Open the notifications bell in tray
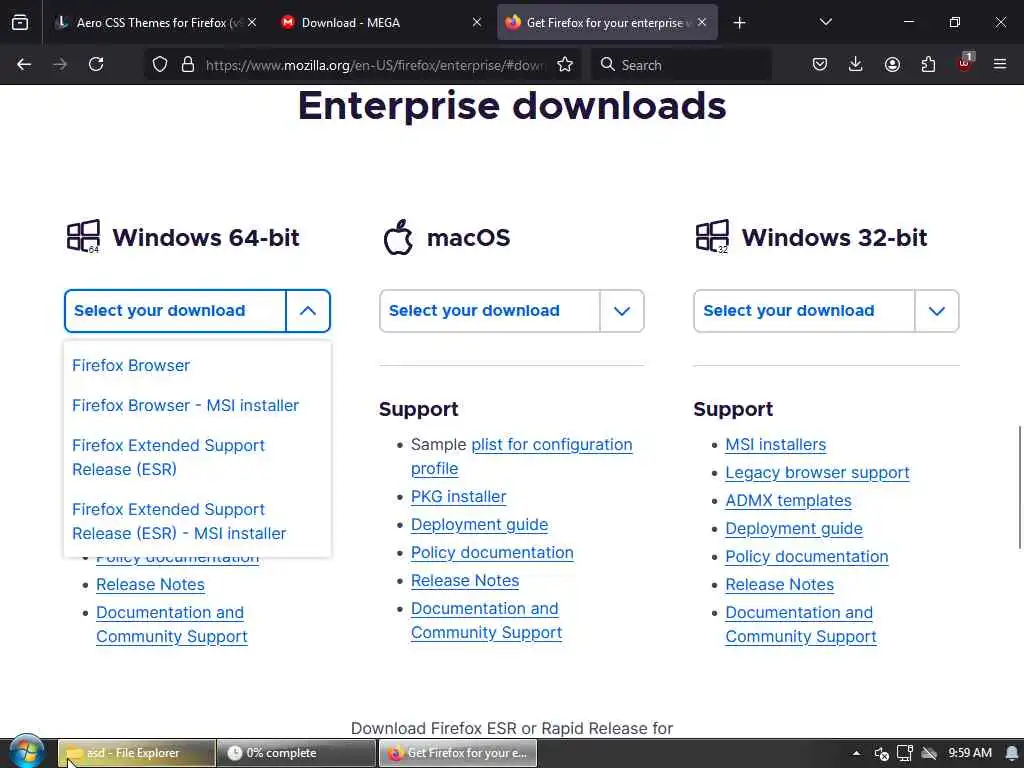Image resolution: width=1024 pixels, height=768 pixels. coord(1012,753)
